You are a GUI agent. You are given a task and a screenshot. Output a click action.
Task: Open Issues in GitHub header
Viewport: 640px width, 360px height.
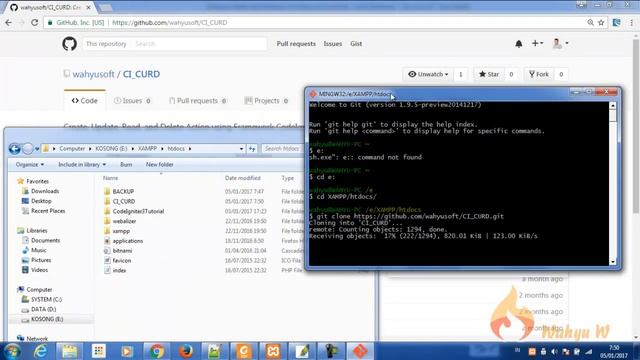point(333,44)
